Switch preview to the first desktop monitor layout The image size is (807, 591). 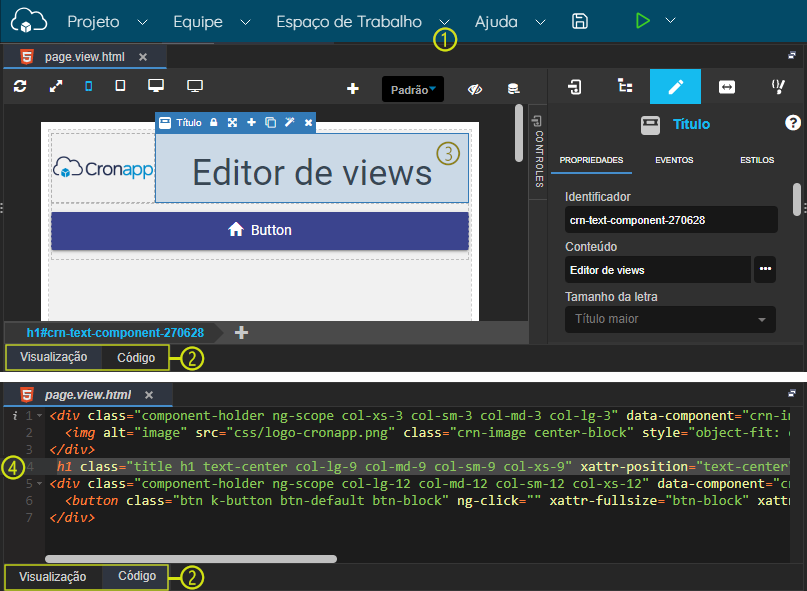[156, 85]
